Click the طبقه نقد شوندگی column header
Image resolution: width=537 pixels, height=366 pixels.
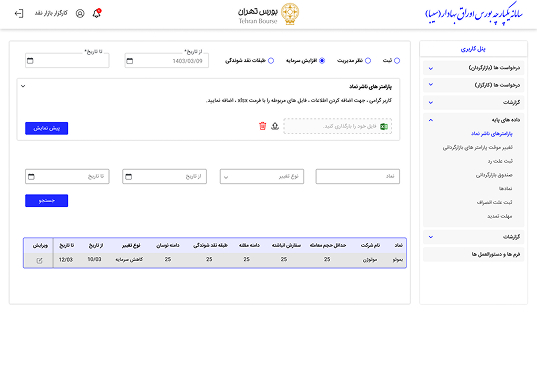[x=210, y=245]
